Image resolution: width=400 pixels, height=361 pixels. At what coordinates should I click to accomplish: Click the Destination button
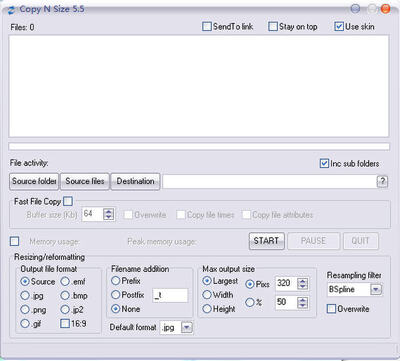tap(135, 182)
